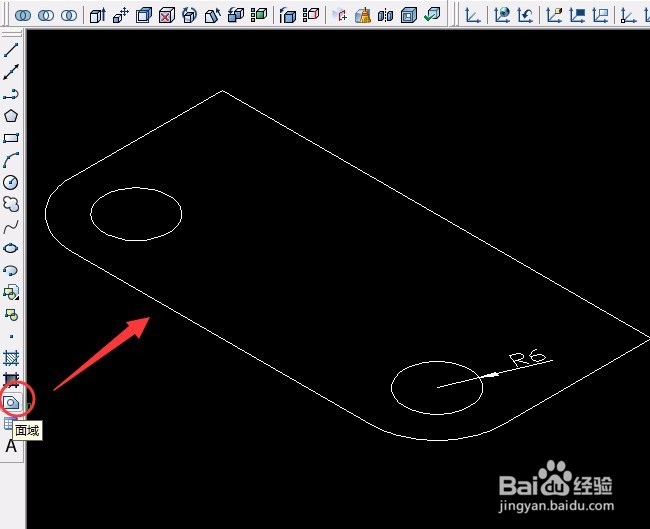Click the Insert Block icon
The height and width of the screenshot is (529, 650).
click(11, 292)
